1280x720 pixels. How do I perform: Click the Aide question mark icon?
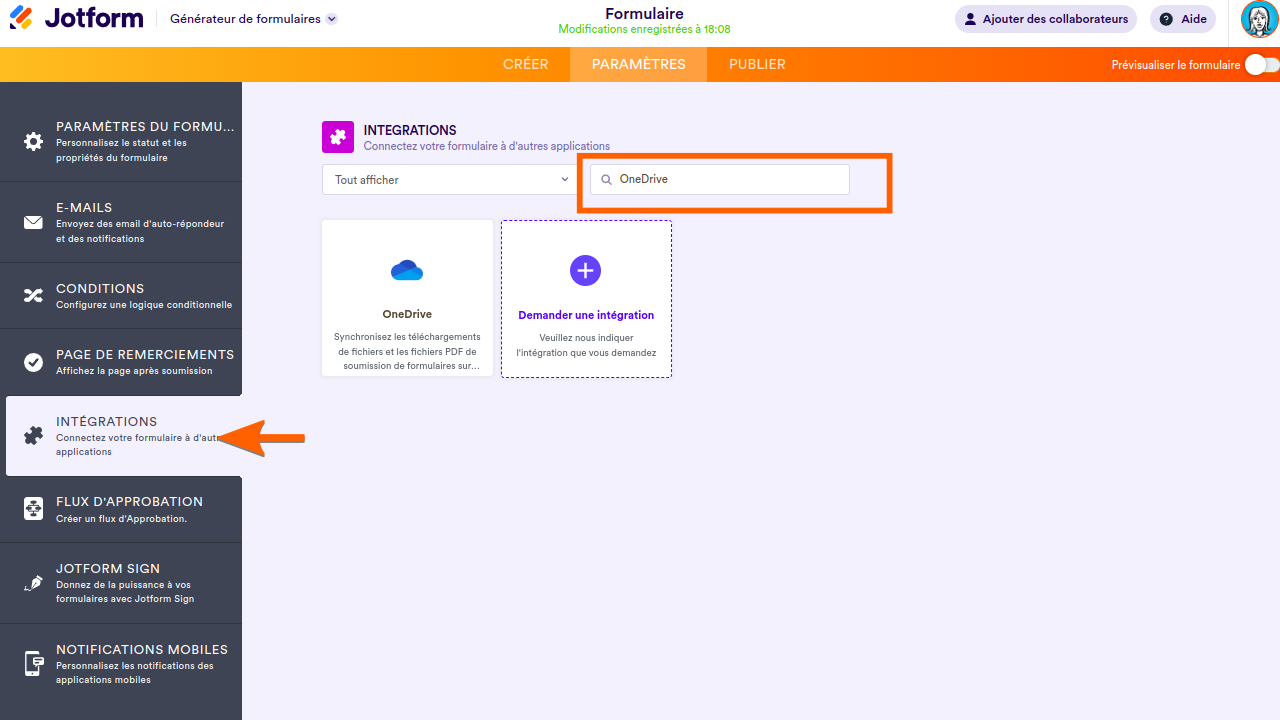1166,19
